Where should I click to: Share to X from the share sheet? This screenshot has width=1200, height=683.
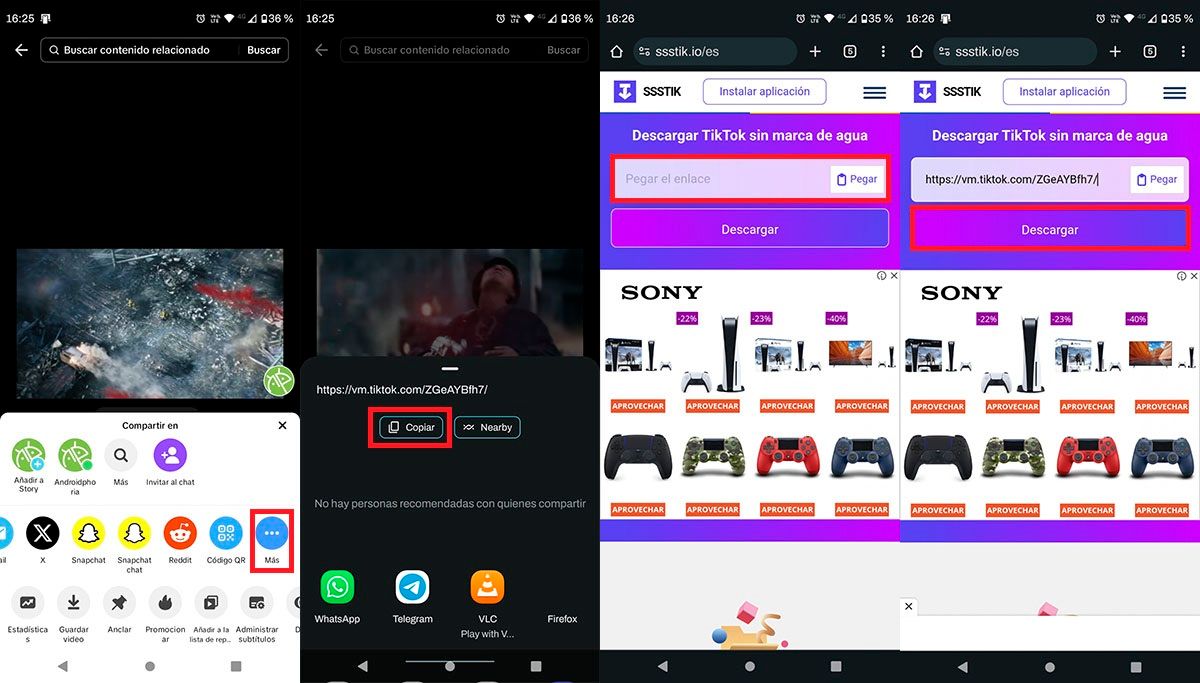42,534
